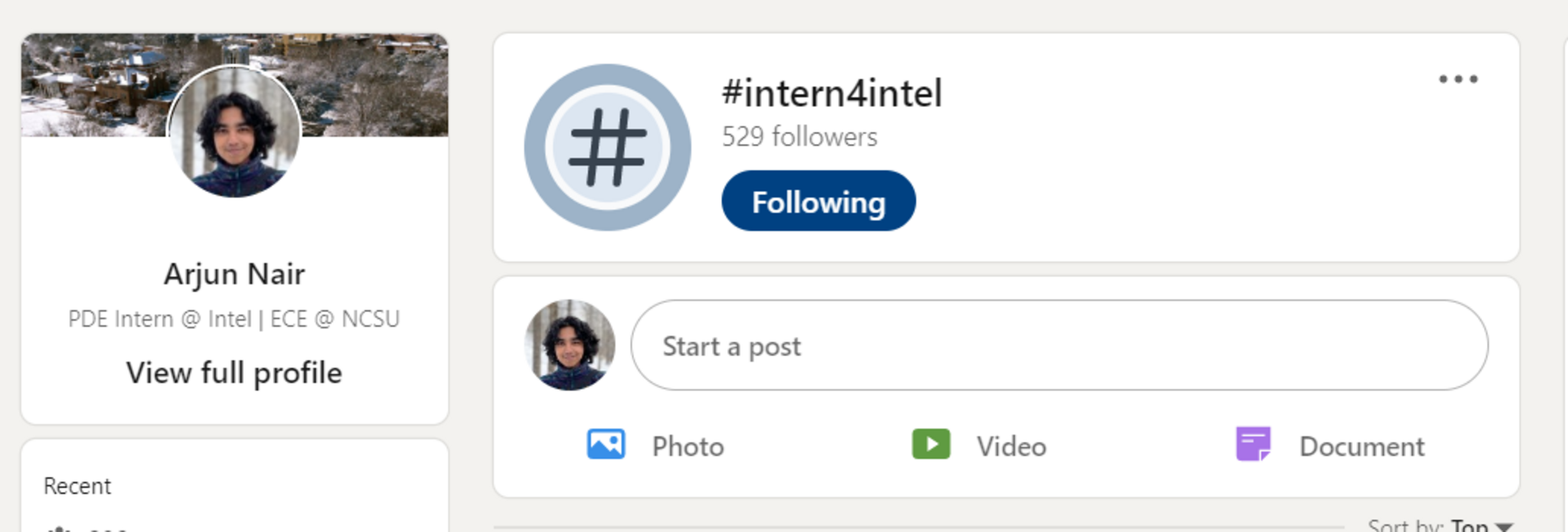Click the large hashtag circle icon
The image size is (1568, 532).
[607, 148]
